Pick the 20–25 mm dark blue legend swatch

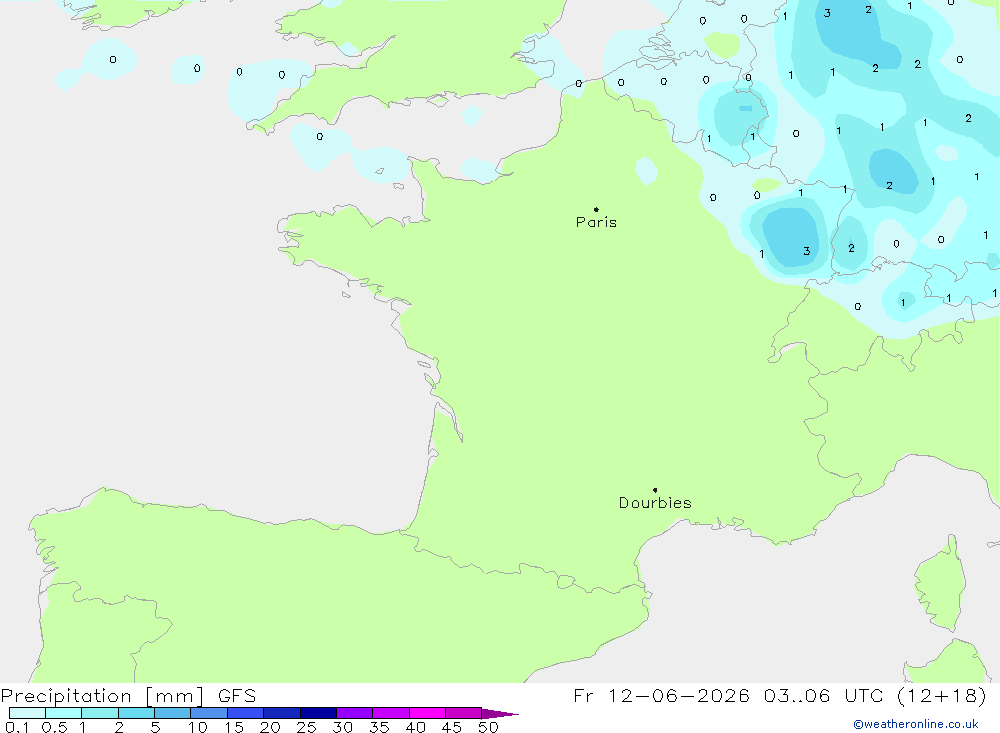click(x=282, y=713)
